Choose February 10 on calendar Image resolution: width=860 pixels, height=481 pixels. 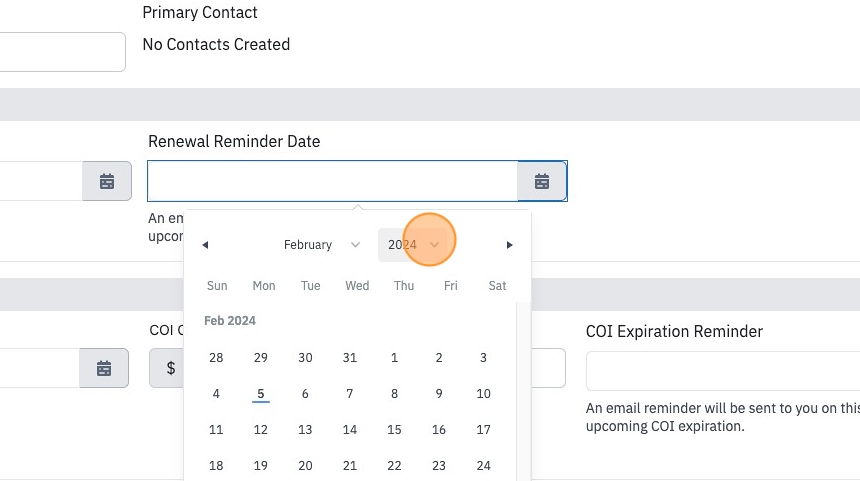click(x=483, y=394)
